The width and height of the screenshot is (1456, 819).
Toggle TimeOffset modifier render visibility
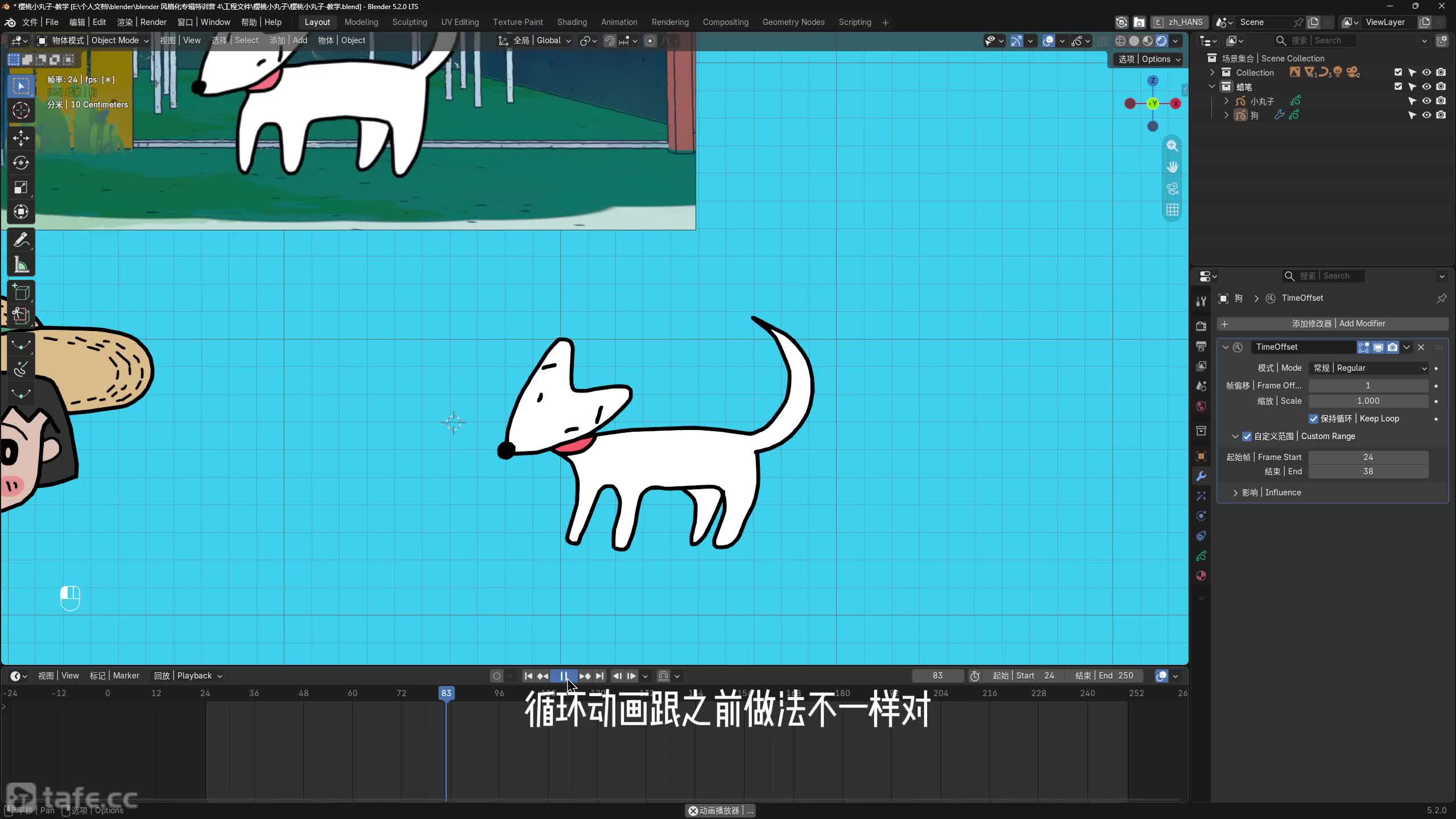1392,347
